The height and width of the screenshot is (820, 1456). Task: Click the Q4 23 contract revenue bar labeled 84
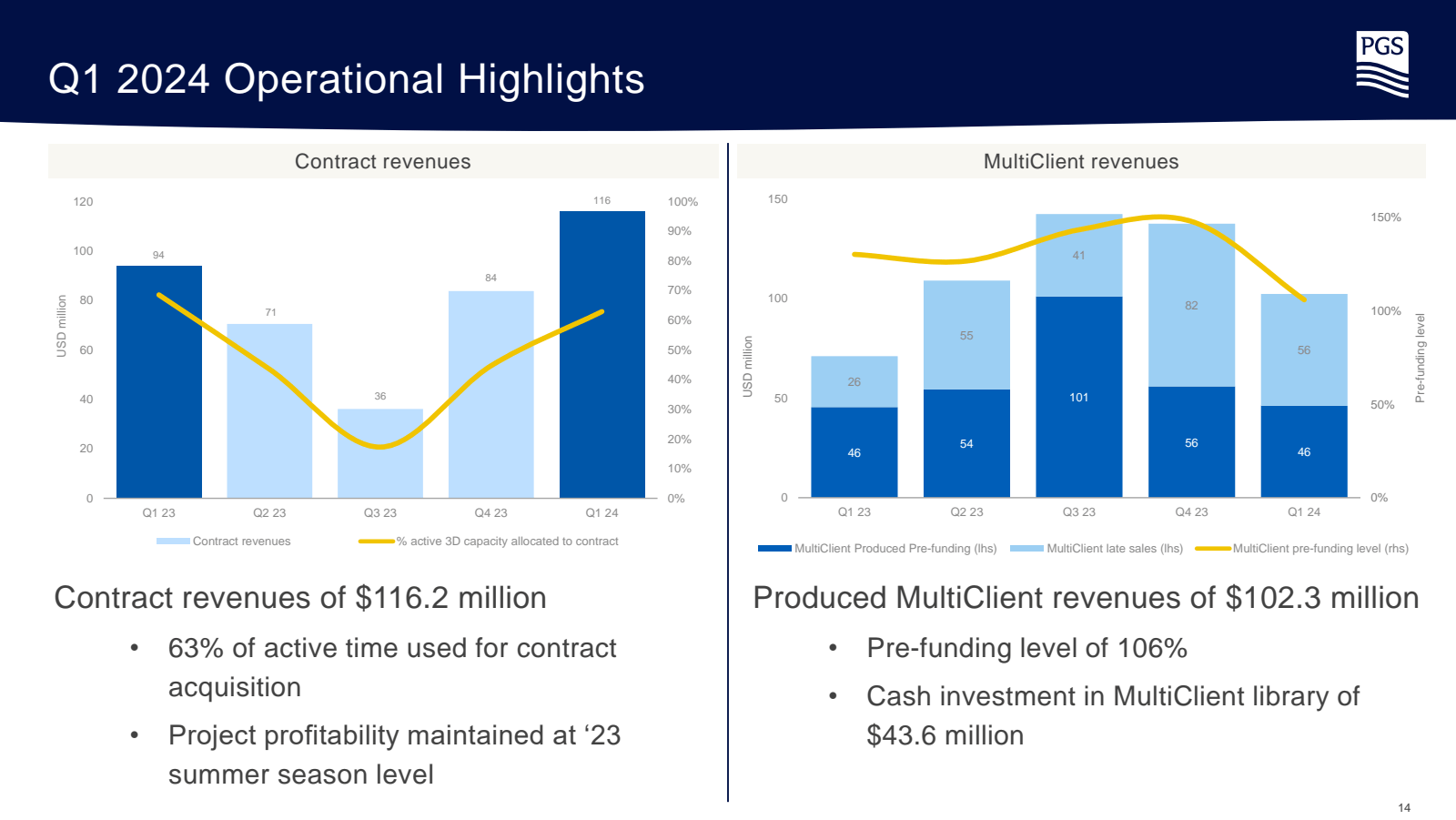pyautogui.click(x=491, y=394)
